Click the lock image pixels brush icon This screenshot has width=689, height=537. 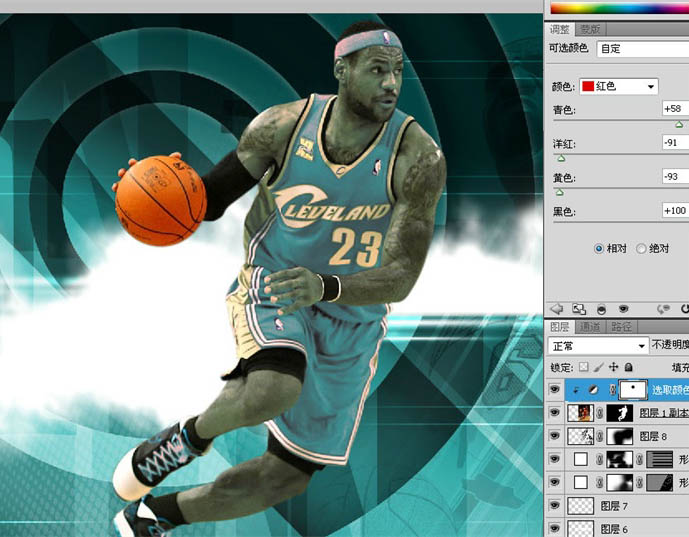(x=598, y=367)
